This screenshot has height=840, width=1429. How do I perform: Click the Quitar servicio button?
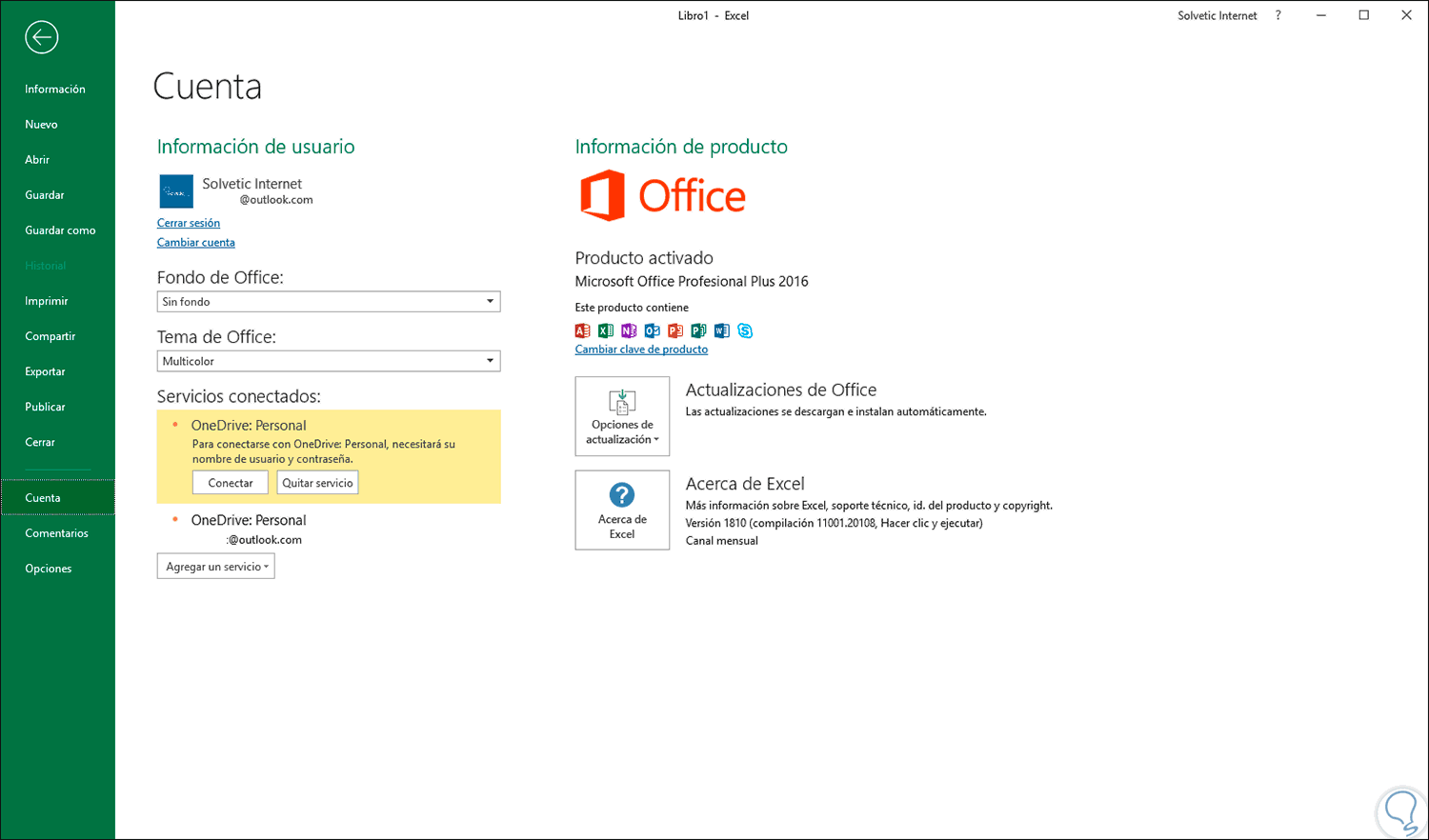point(317,483)
